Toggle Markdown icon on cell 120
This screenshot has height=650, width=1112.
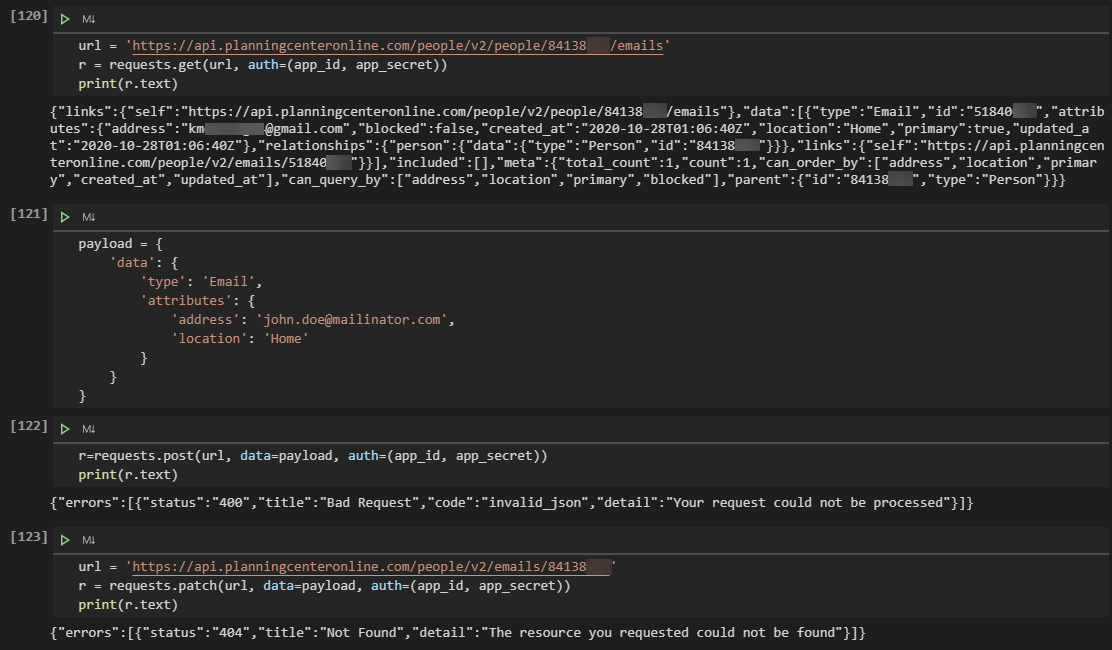tap(89, 19)
